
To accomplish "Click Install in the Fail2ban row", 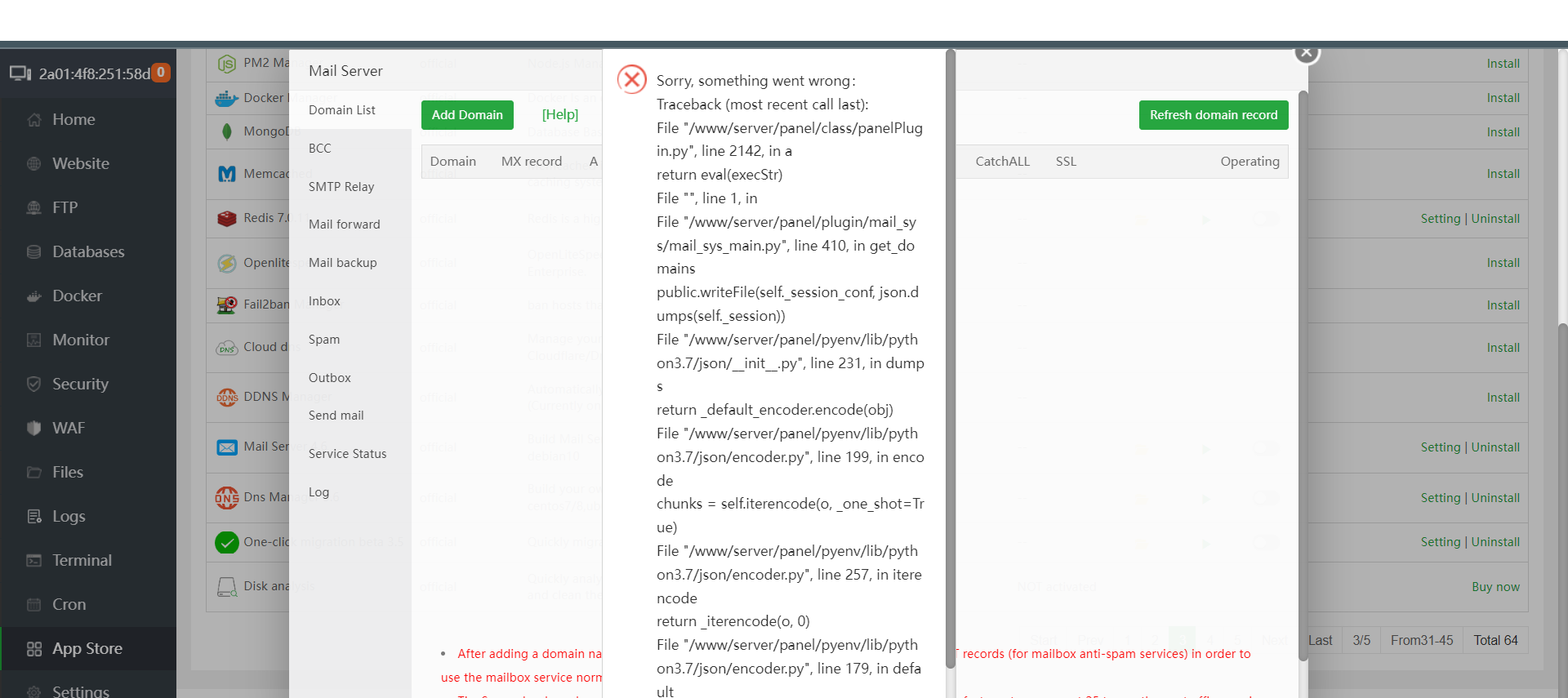I will click(1503, 305).
